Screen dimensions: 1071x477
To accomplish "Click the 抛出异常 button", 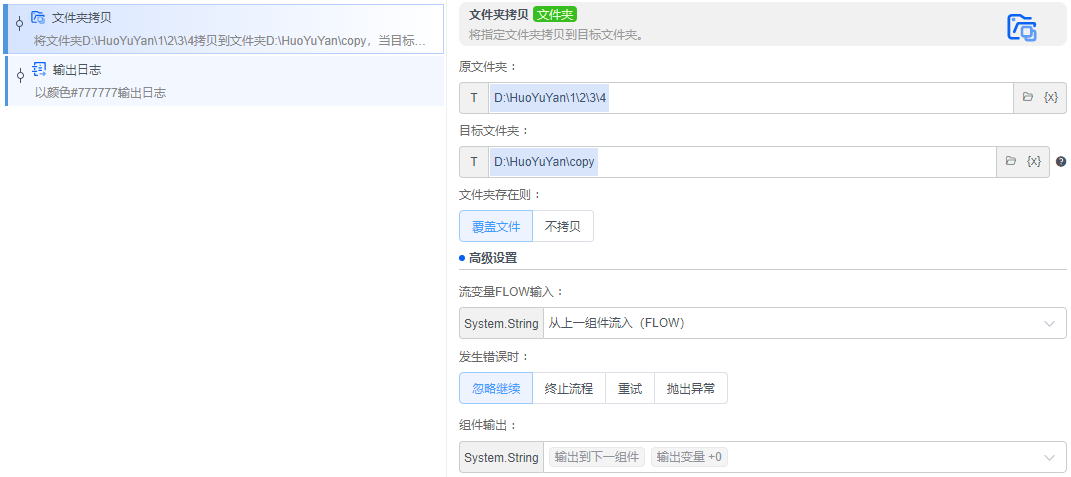I will (691, 388).
